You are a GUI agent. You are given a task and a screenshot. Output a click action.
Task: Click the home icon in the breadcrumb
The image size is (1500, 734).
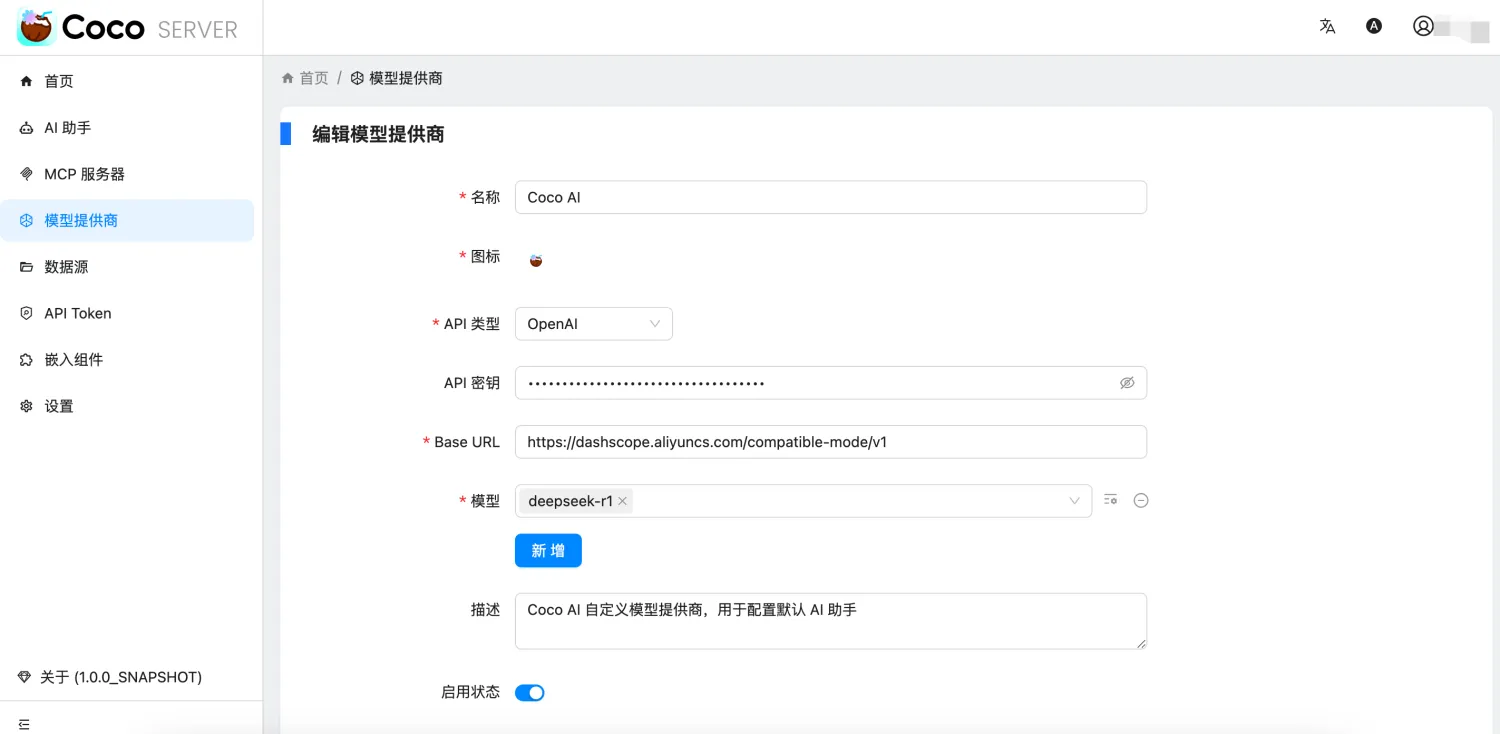point(288,78)
